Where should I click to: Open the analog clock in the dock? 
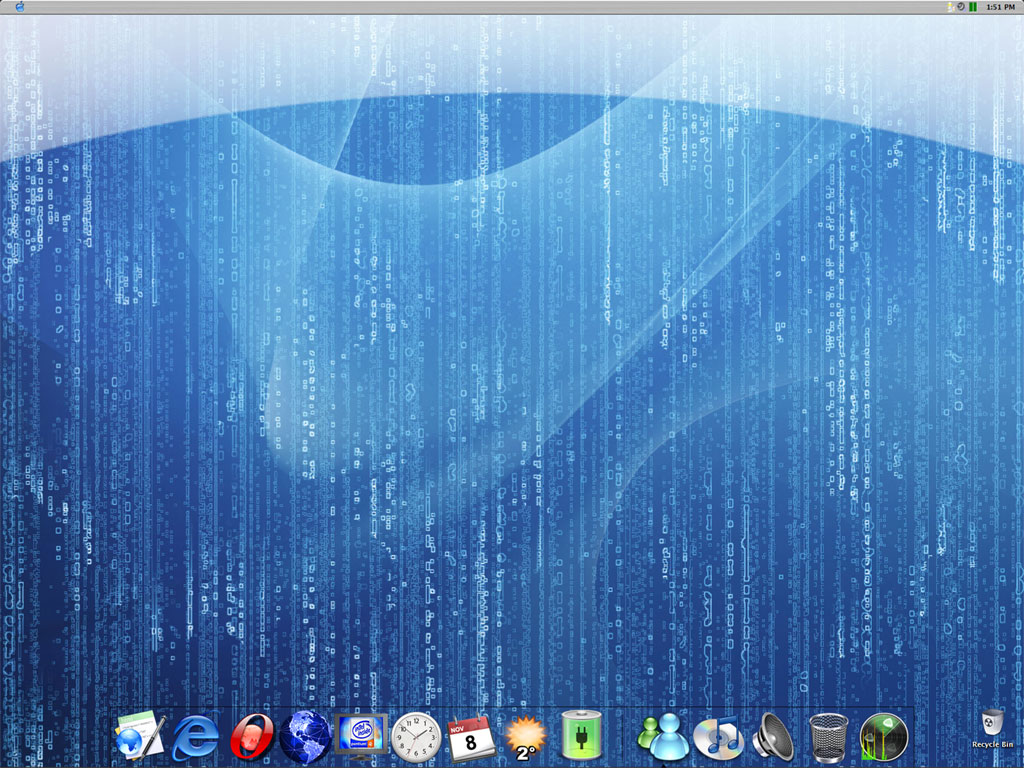point(416,738)
